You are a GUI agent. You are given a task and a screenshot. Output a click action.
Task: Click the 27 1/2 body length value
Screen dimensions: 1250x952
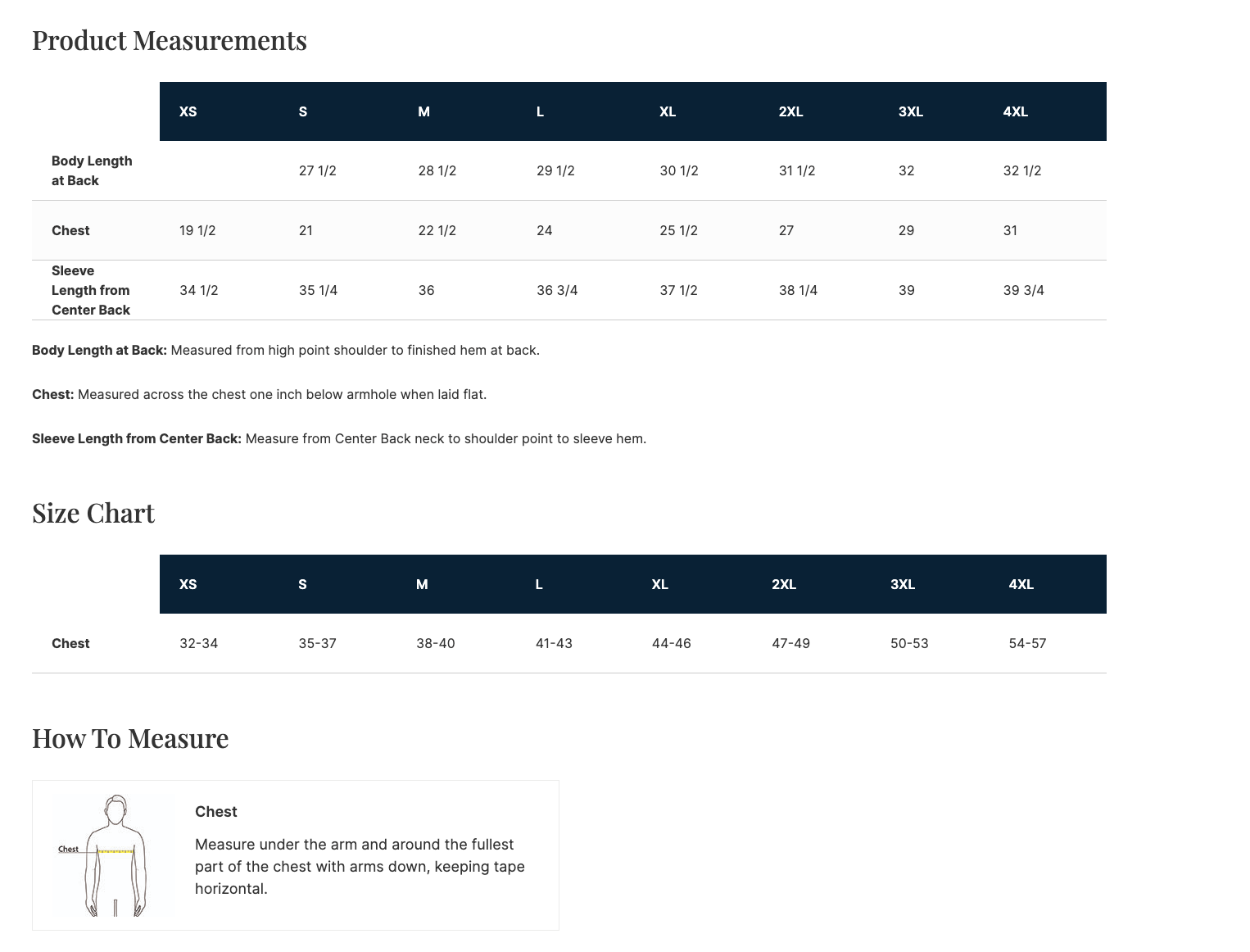(x=318, y=170)
